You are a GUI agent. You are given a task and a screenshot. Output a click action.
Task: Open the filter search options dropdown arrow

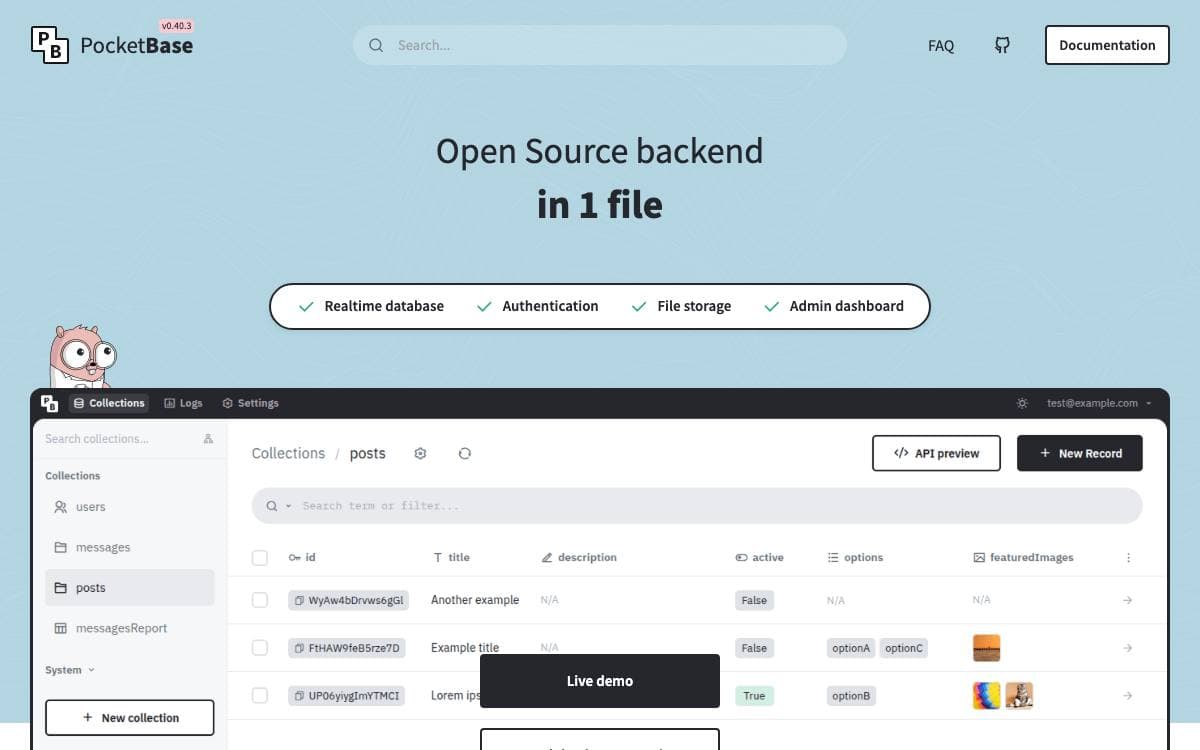[289, 506]
